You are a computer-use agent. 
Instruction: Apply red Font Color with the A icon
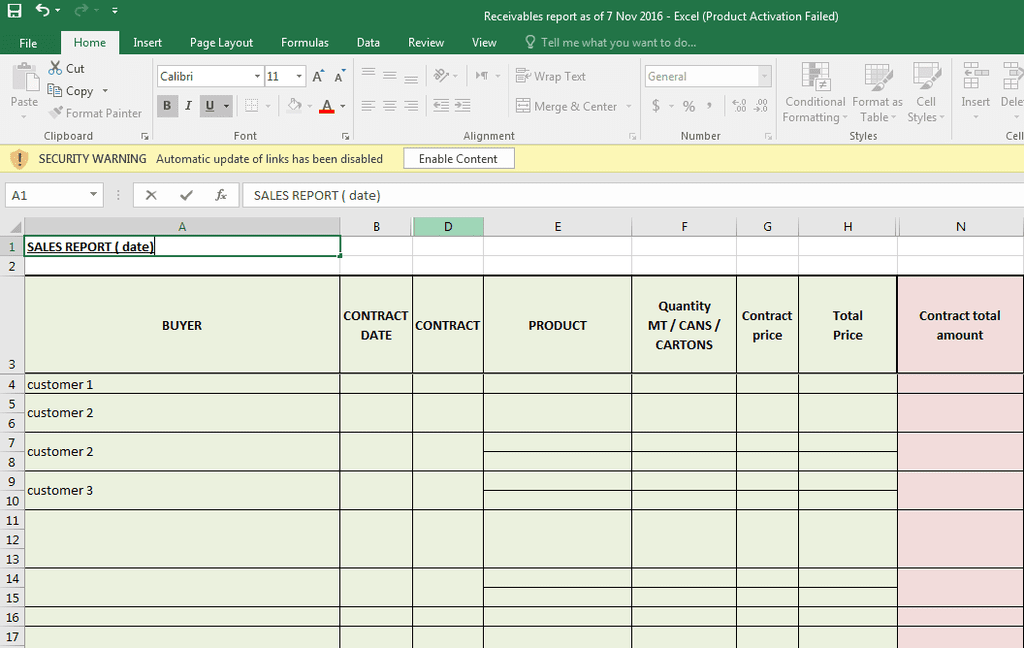coord(327,105)
